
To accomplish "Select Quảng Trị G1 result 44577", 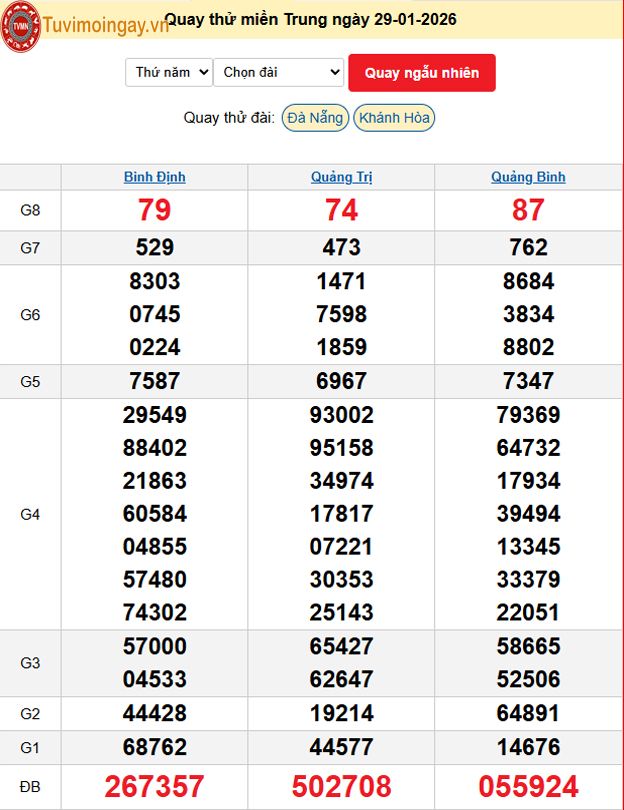I will (x=341, y=747).
